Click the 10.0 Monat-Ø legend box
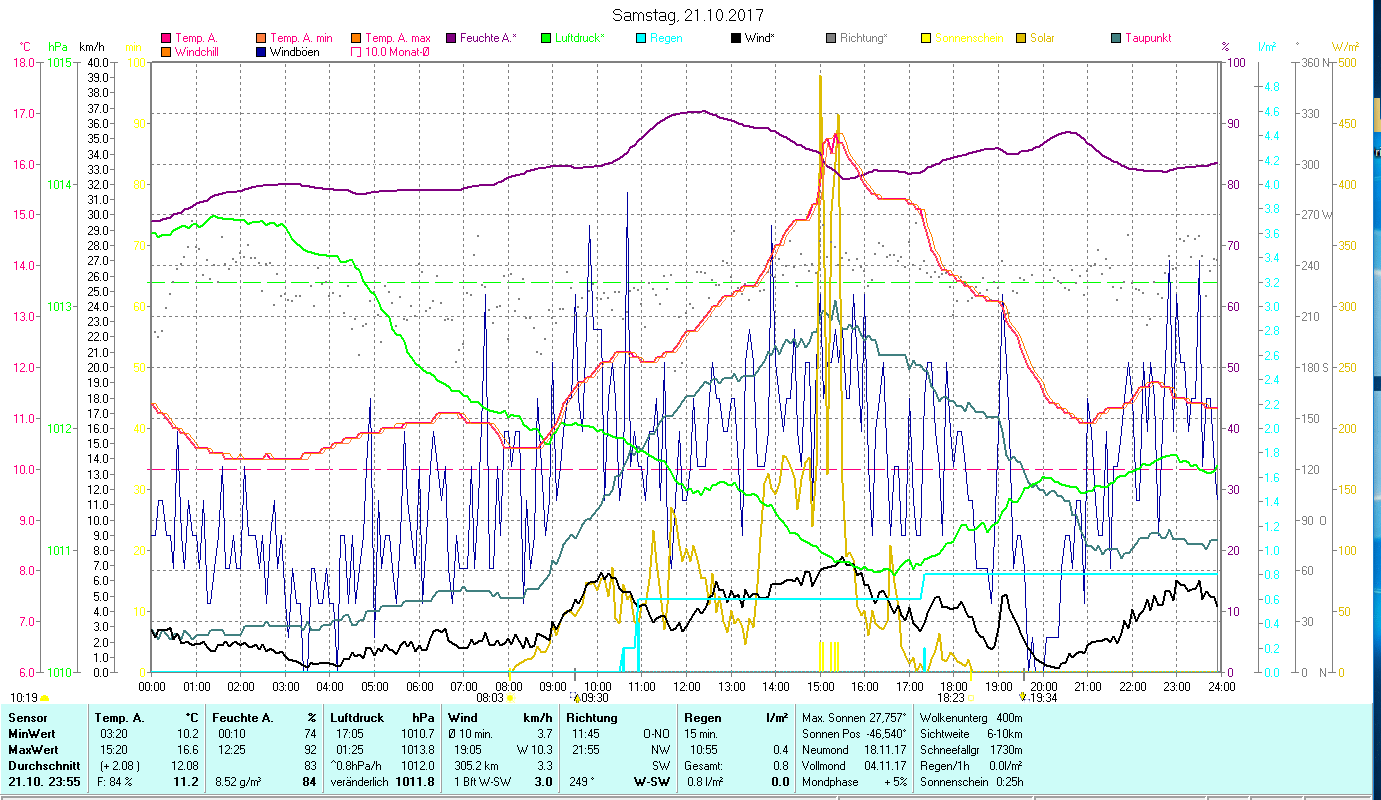 355,51
